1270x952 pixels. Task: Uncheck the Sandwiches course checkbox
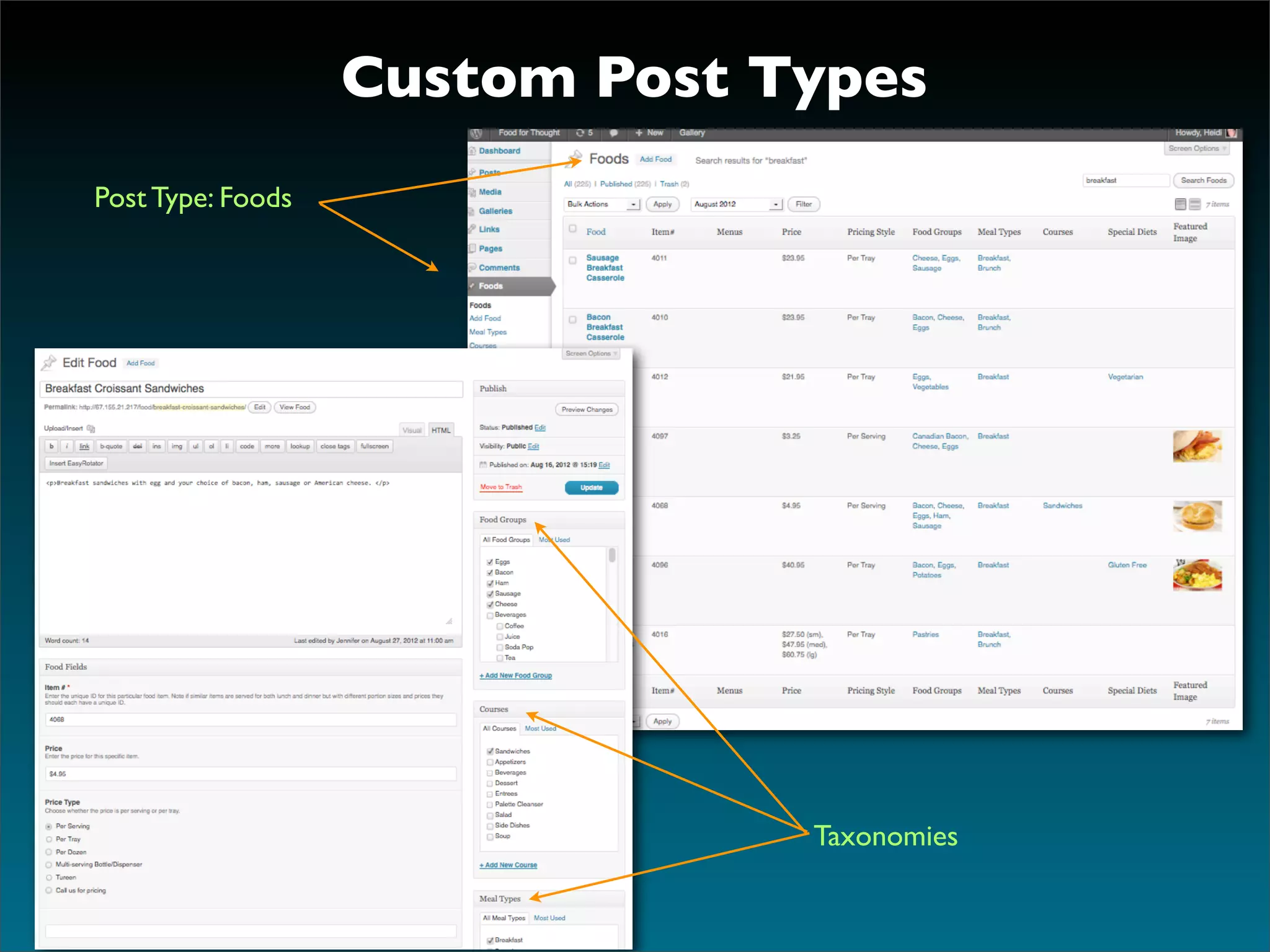tap(490, 752)
